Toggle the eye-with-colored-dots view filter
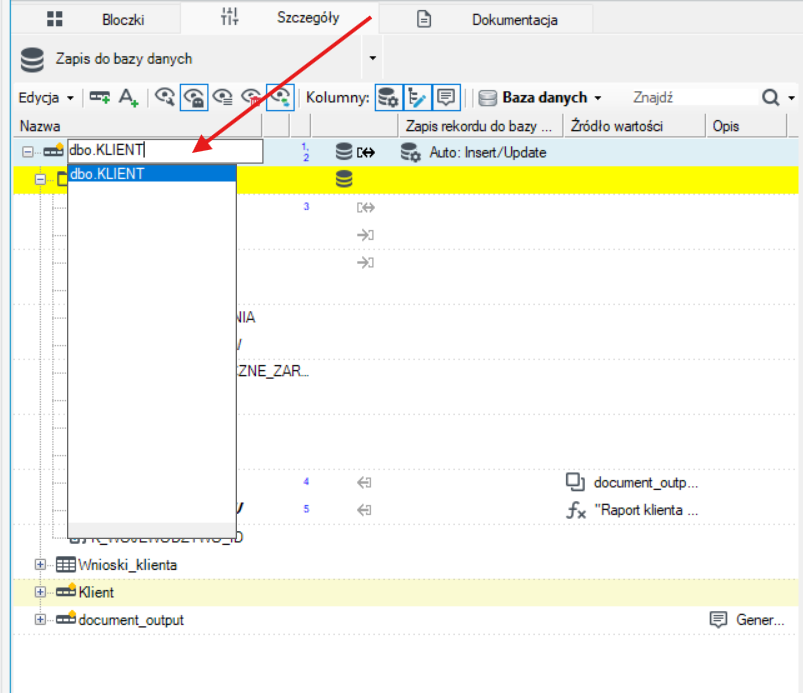This screenshot has width=803, height=693. (280, 97)
